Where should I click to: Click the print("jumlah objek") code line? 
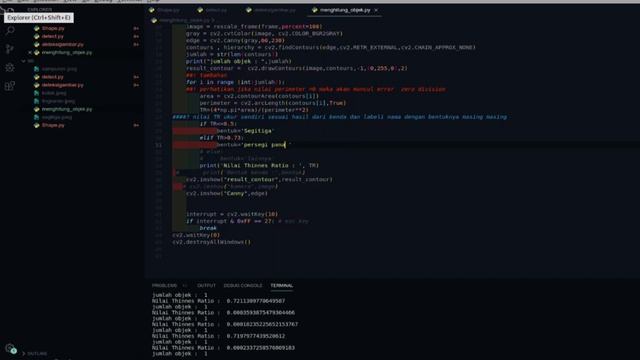coord(239,62)
